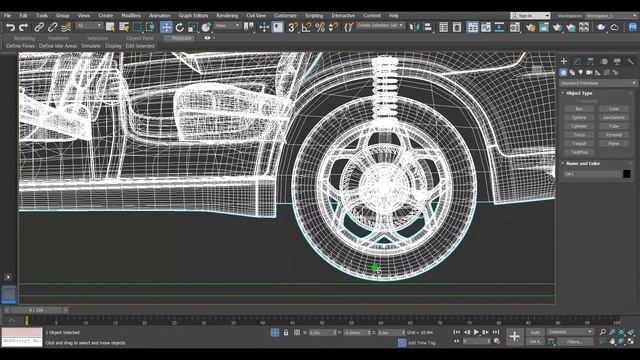
Task: Open the Modifiers menu
Action: (131, 16)
